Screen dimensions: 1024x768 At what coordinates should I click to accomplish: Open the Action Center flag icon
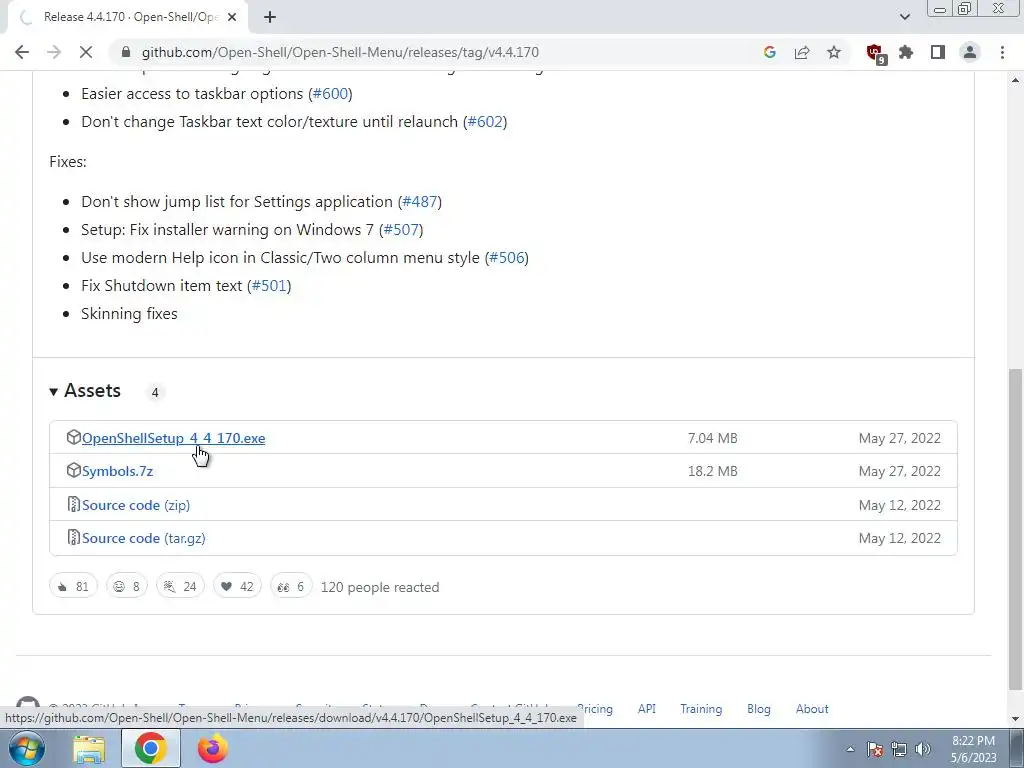point(875,750)
